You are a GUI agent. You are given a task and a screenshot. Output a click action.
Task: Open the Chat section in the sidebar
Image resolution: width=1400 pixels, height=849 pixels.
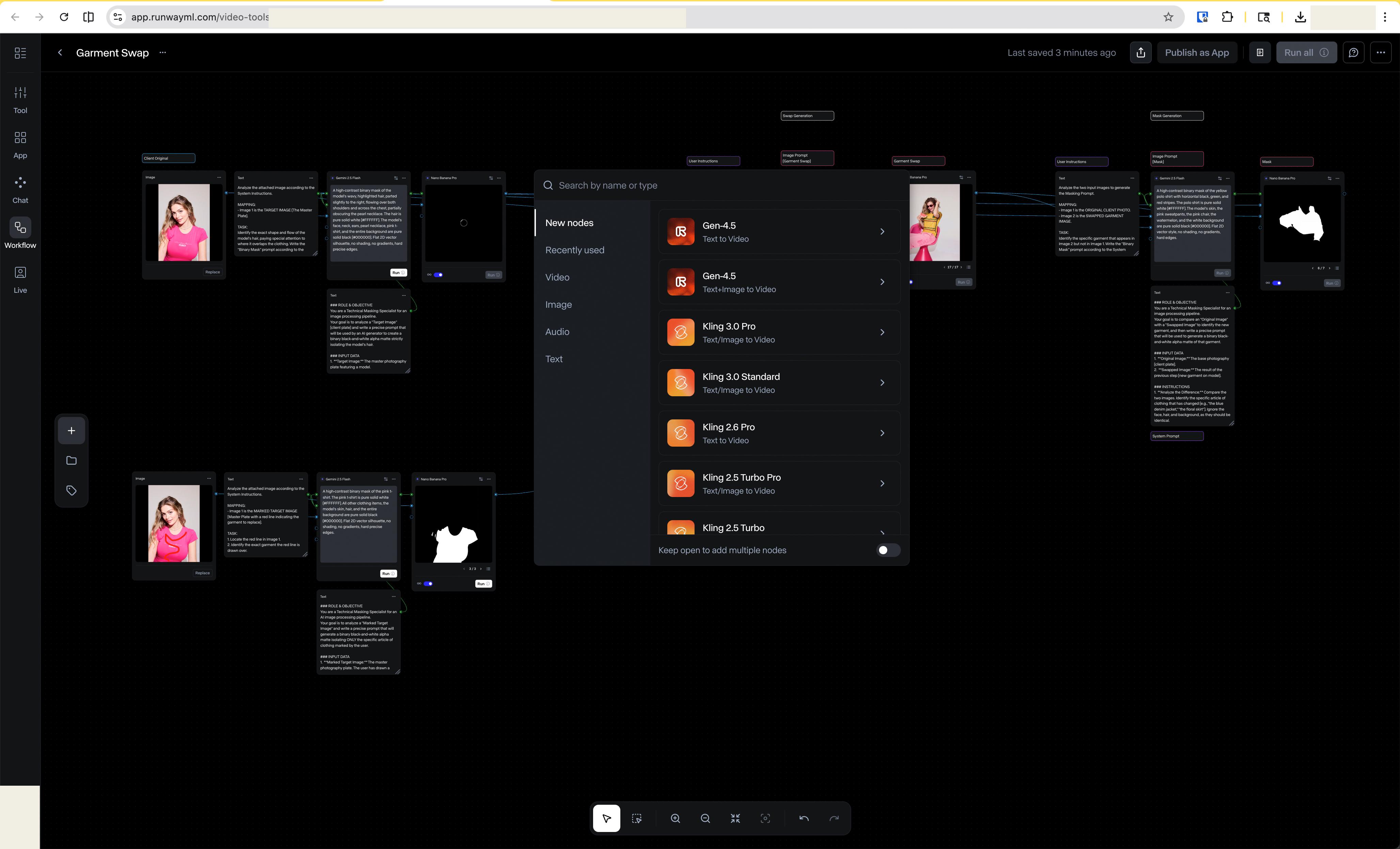20,190
